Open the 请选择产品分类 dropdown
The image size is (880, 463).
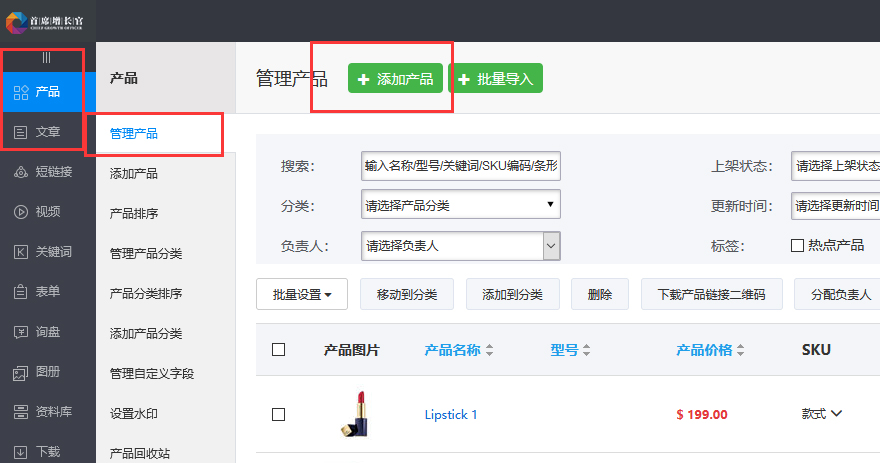pyautogui.click(x=460, y=205)
